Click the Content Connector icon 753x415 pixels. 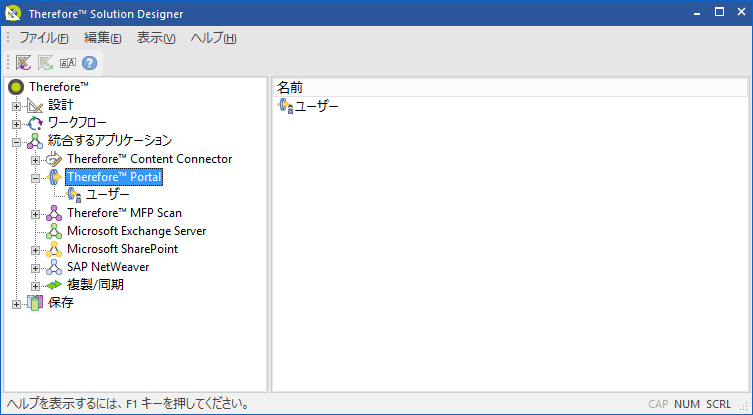[x=54, y=159]
